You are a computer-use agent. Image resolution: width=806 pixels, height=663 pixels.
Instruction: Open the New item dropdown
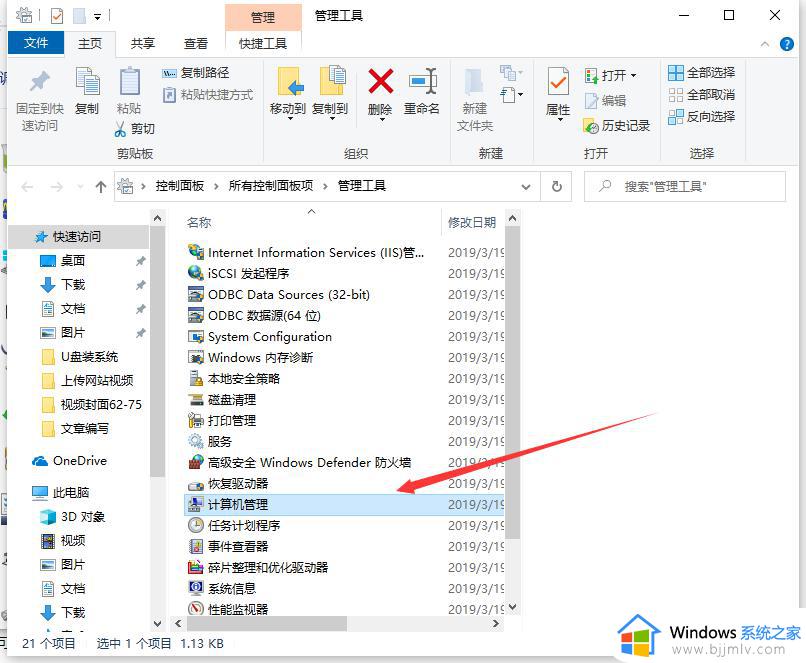click(x=510, y=73)
